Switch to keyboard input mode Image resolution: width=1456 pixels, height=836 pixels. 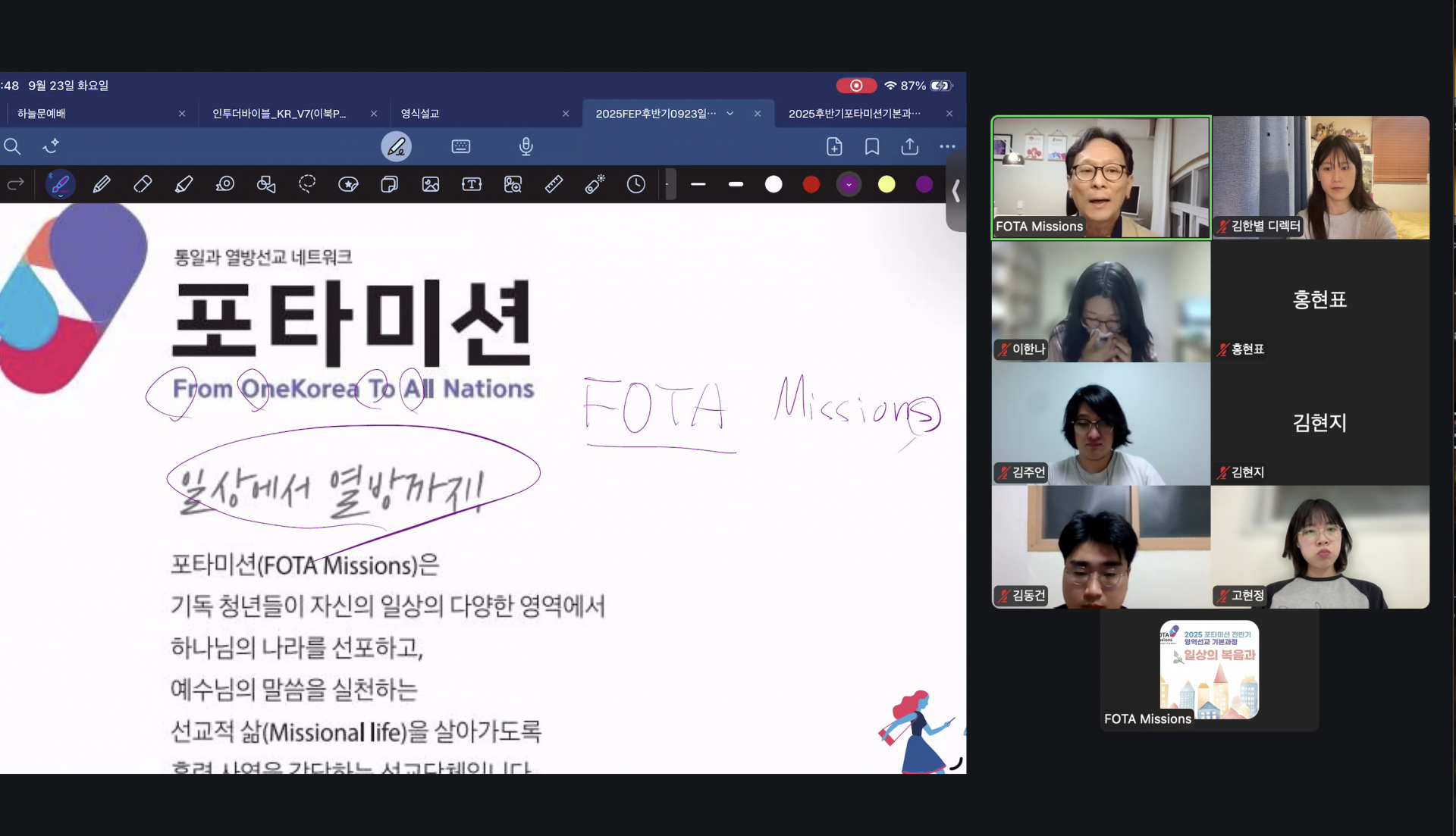tap(461, 146)
